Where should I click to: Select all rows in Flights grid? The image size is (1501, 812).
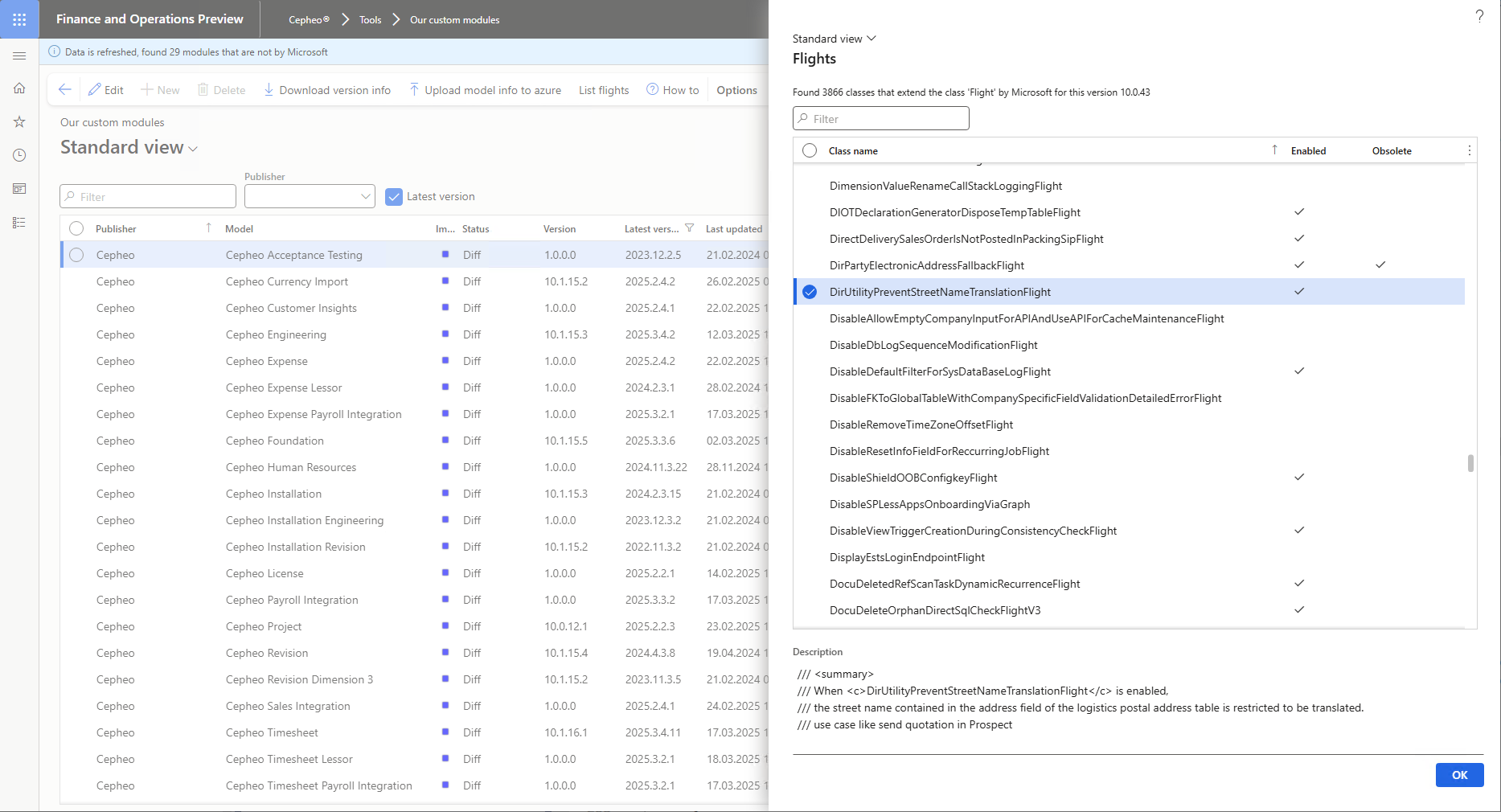(810, 151)
